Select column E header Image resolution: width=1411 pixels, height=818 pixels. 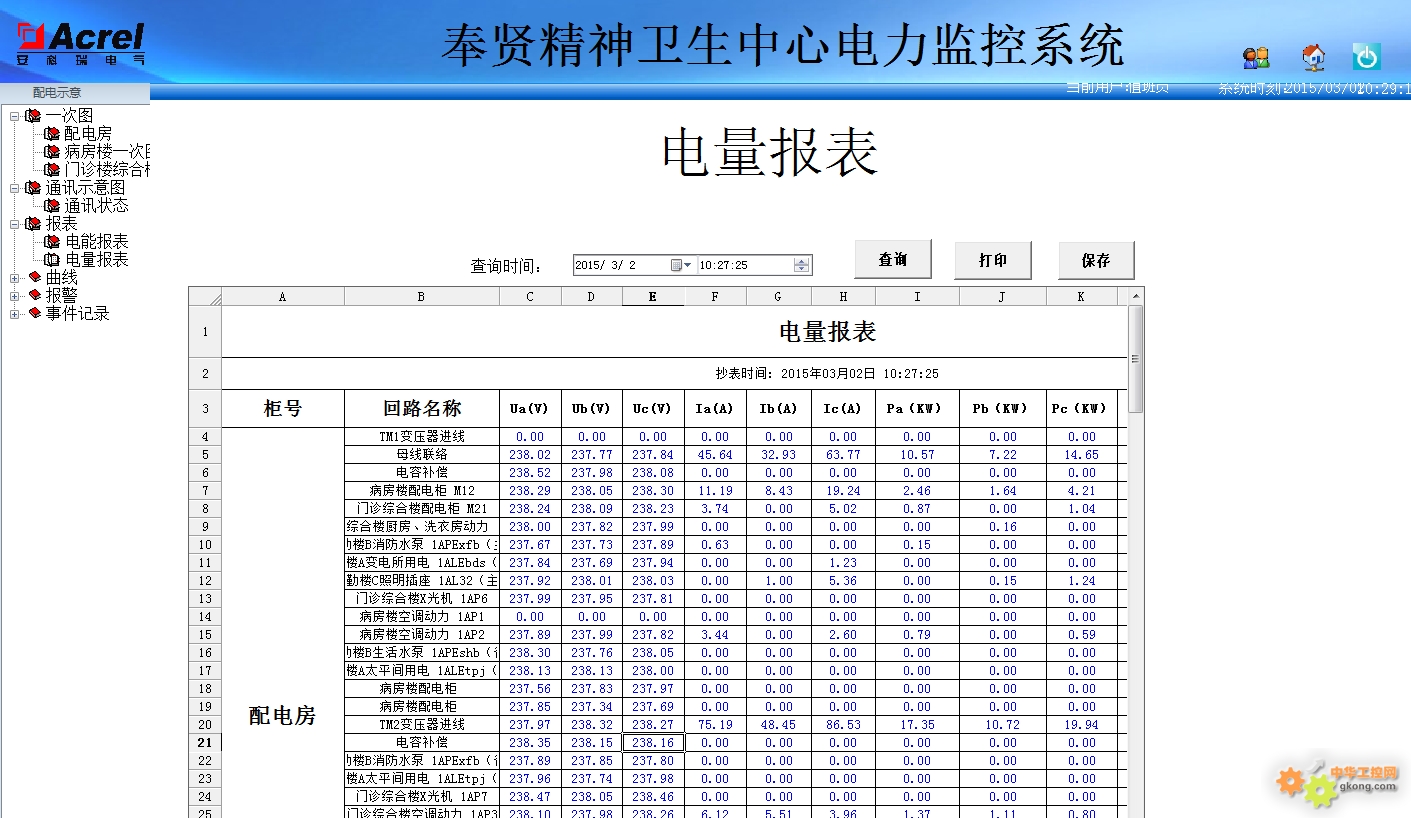tap(653, 297)
